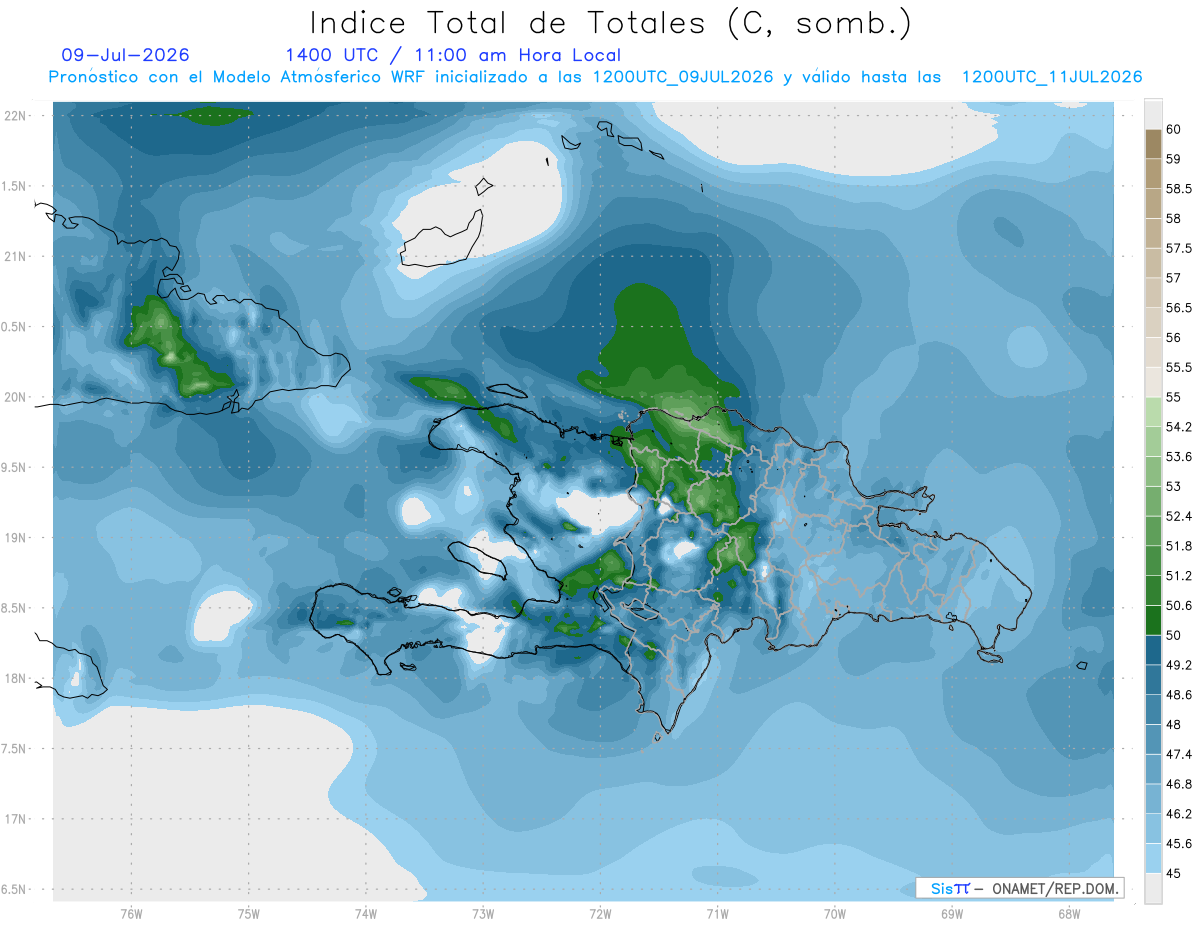1200x927 pixels.
Task: Click longitude label "69W"
Action: point(952,913)
